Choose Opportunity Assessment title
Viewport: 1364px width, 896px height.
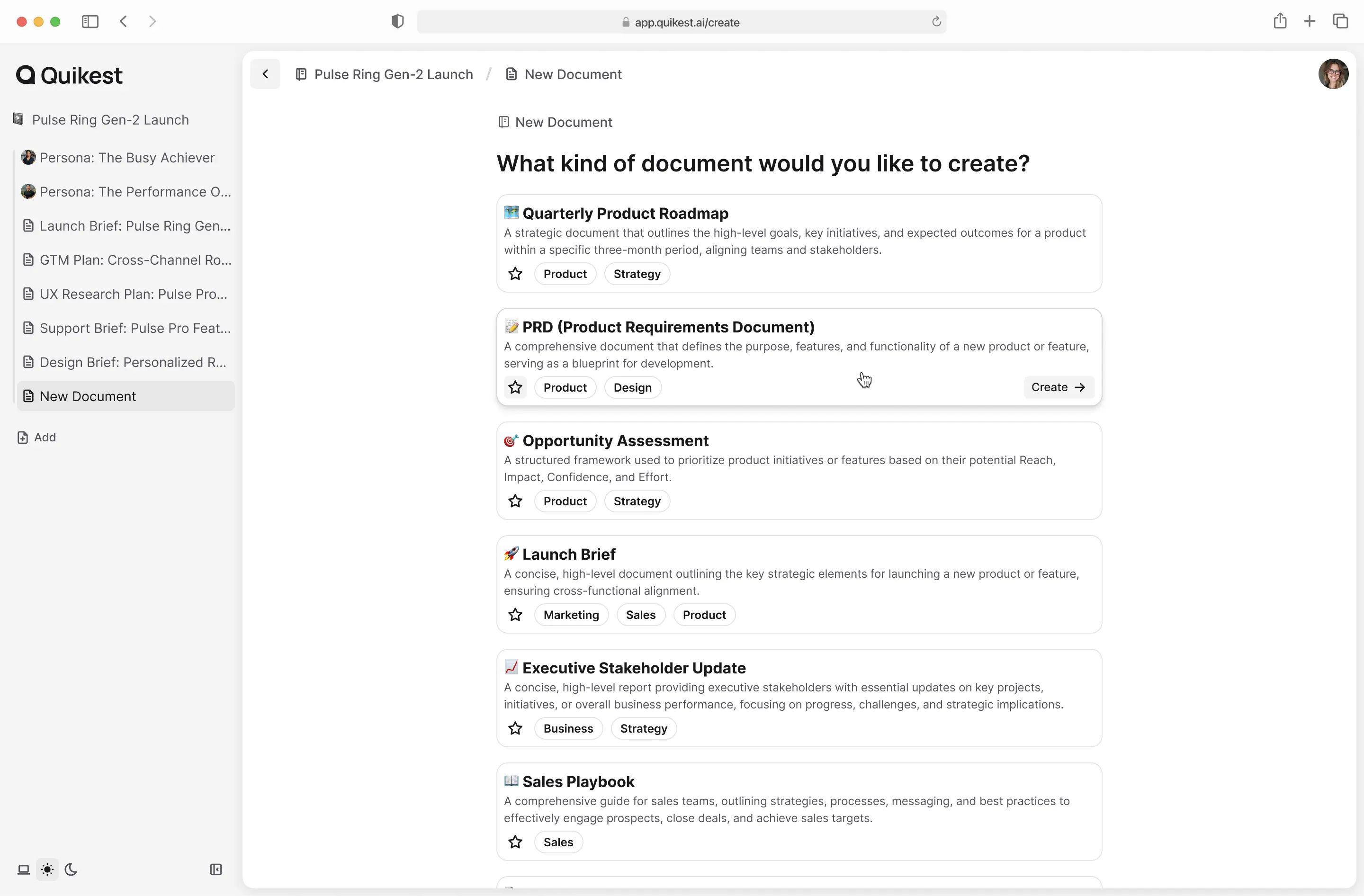616,441
